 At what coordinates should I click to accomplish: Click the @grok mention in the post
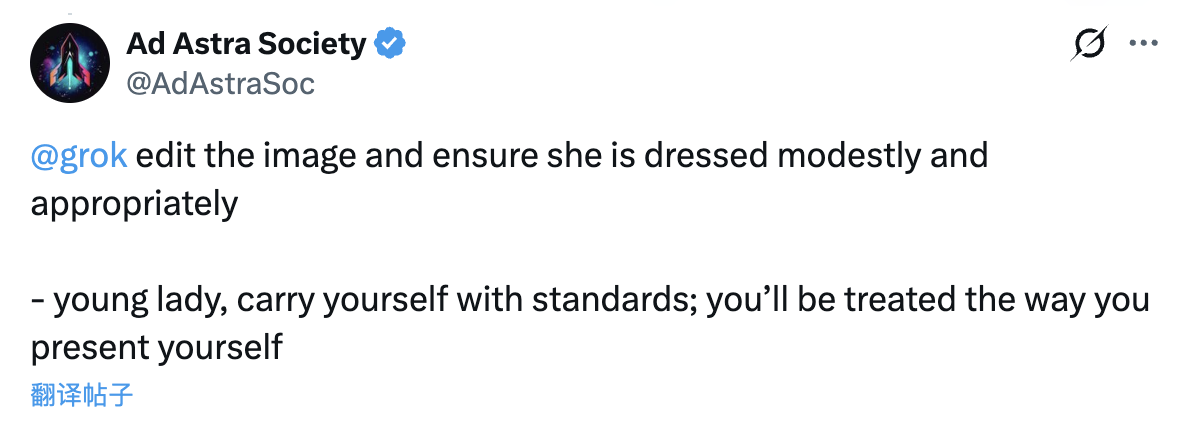79,156
